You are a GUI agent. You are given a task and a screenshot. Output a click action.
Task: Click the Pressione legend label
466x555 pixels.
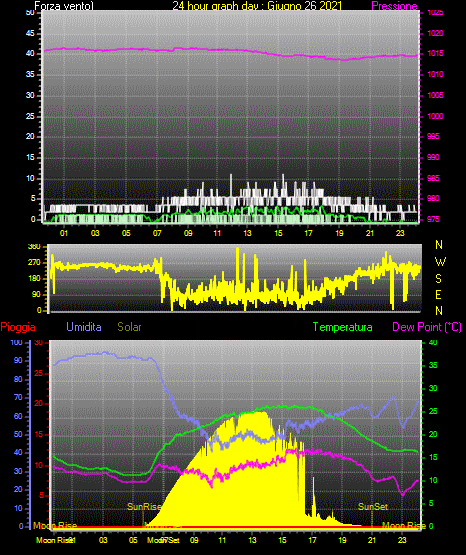point(394,6)
